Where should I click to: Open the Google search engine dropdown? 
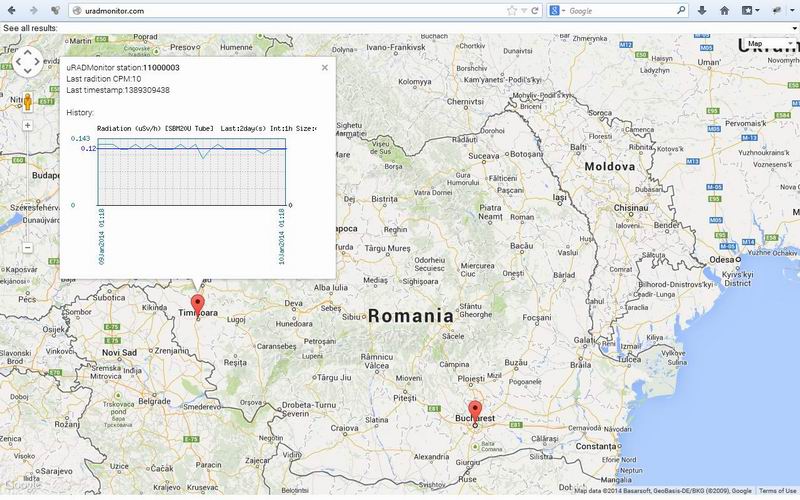coord(557,11)
